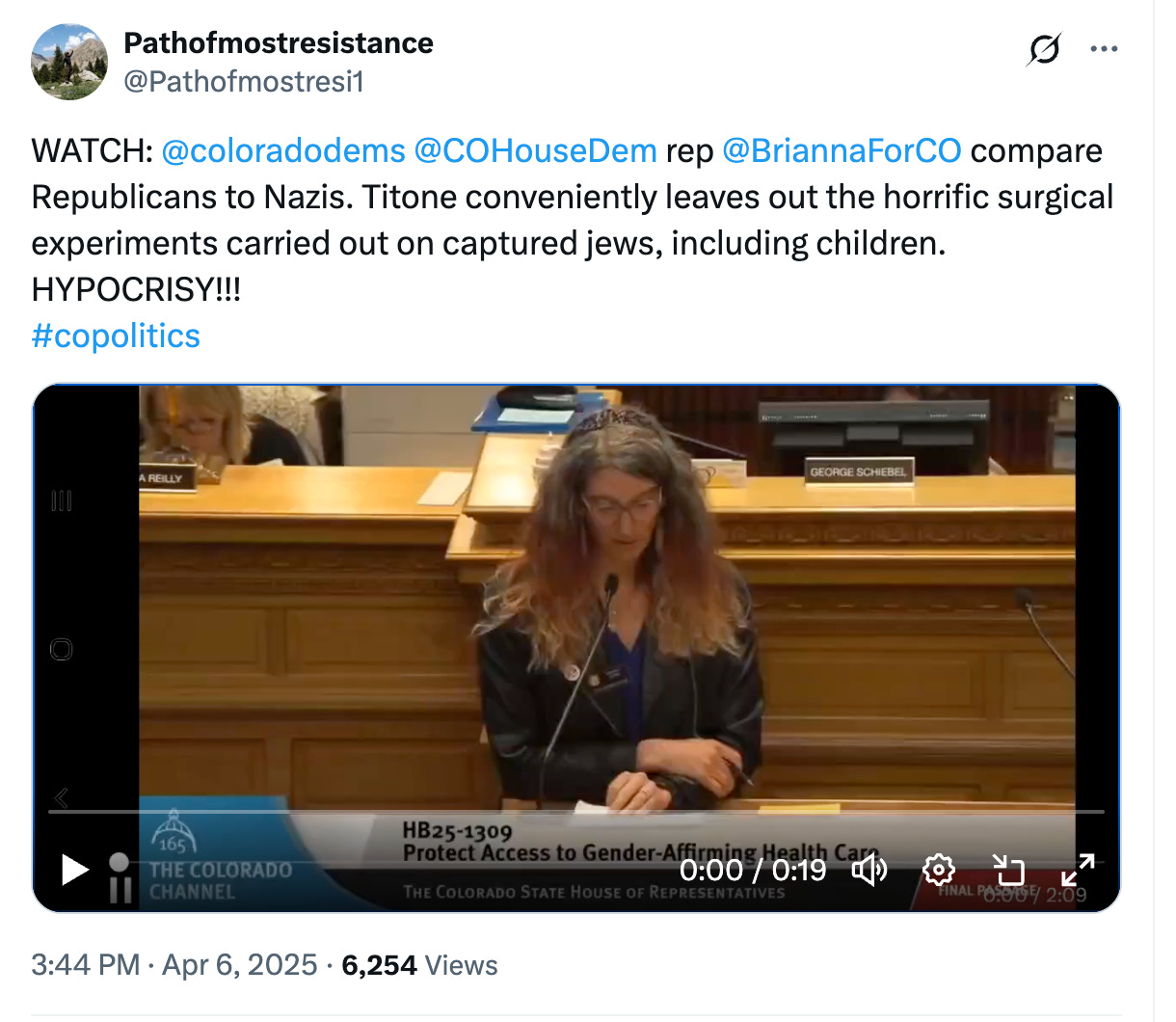Open the @coloradodems mention

(x=283, y=150)
